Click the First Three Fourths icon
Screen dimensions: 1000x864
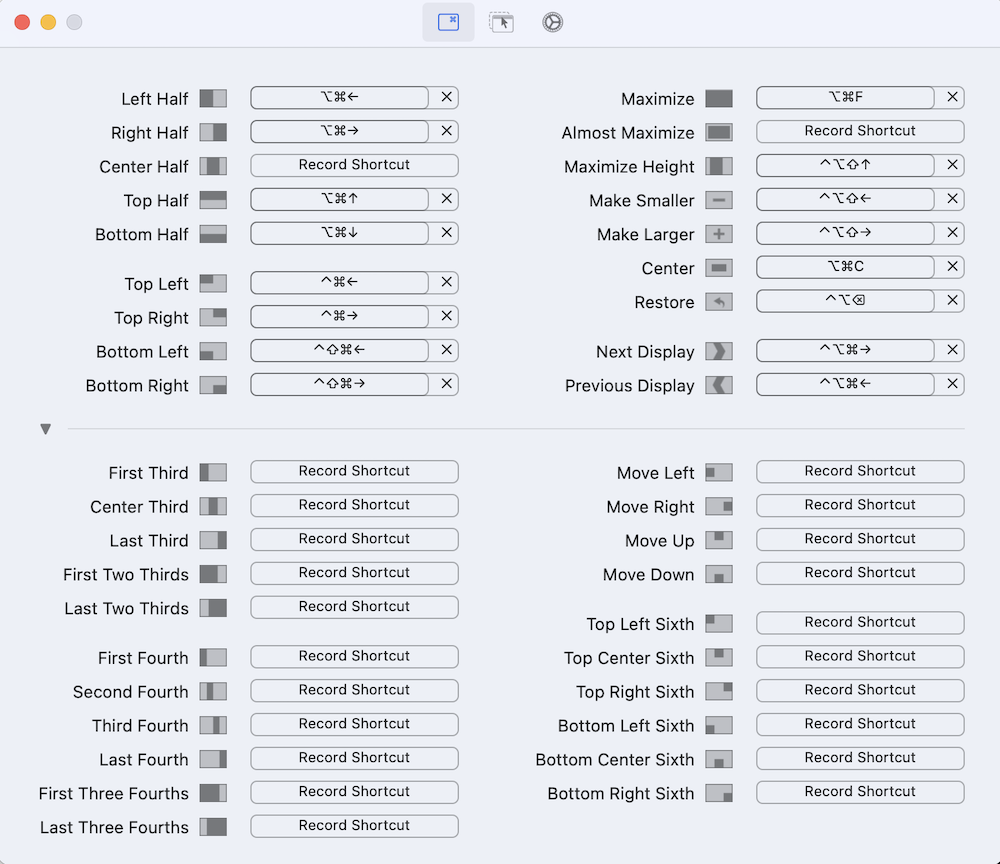pyautogui.click(x=213, y=793)
